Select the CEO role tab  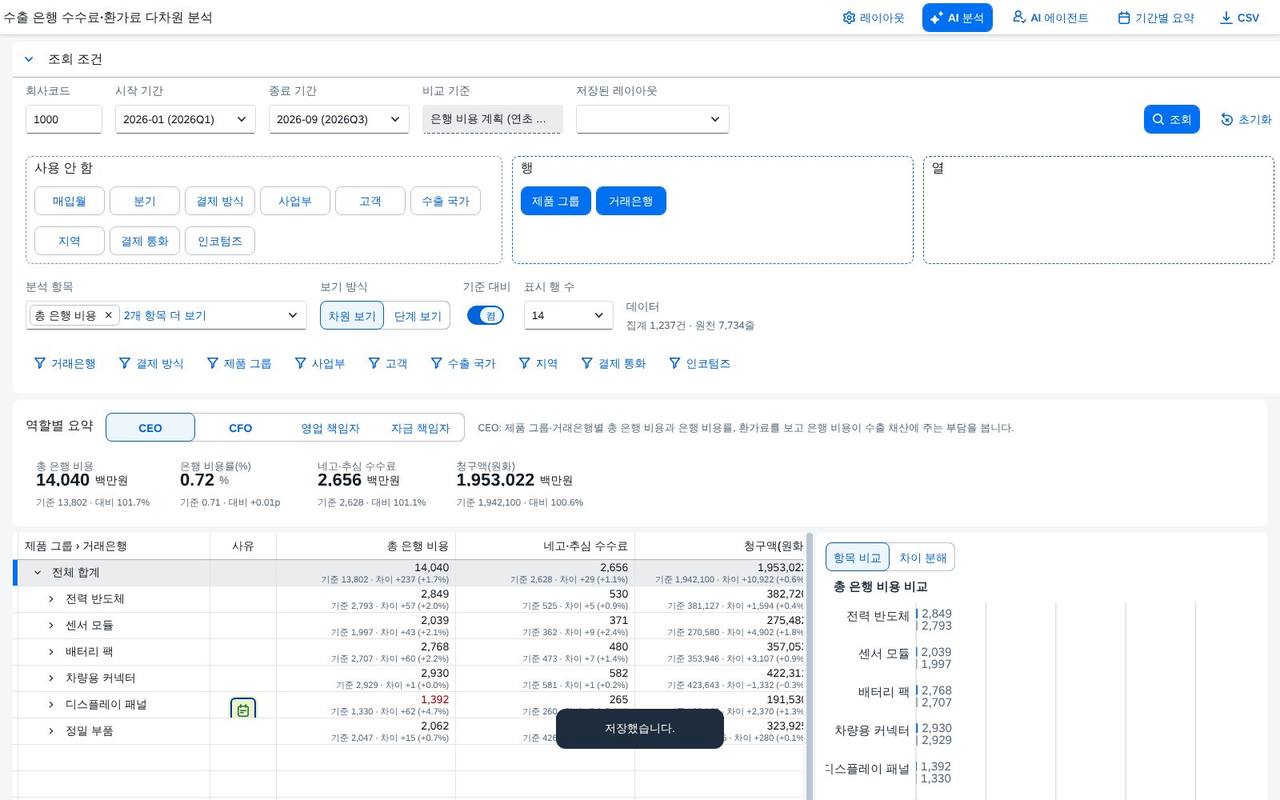(150, 428)
